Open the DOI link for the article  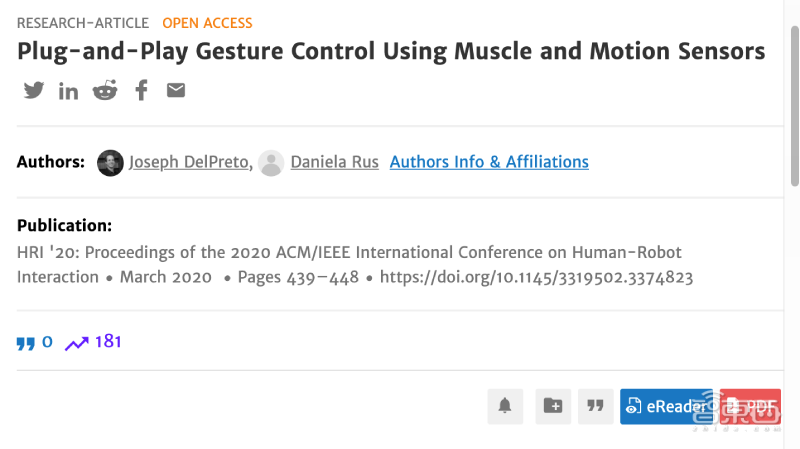pyautogui.click(x=536, y=277)
